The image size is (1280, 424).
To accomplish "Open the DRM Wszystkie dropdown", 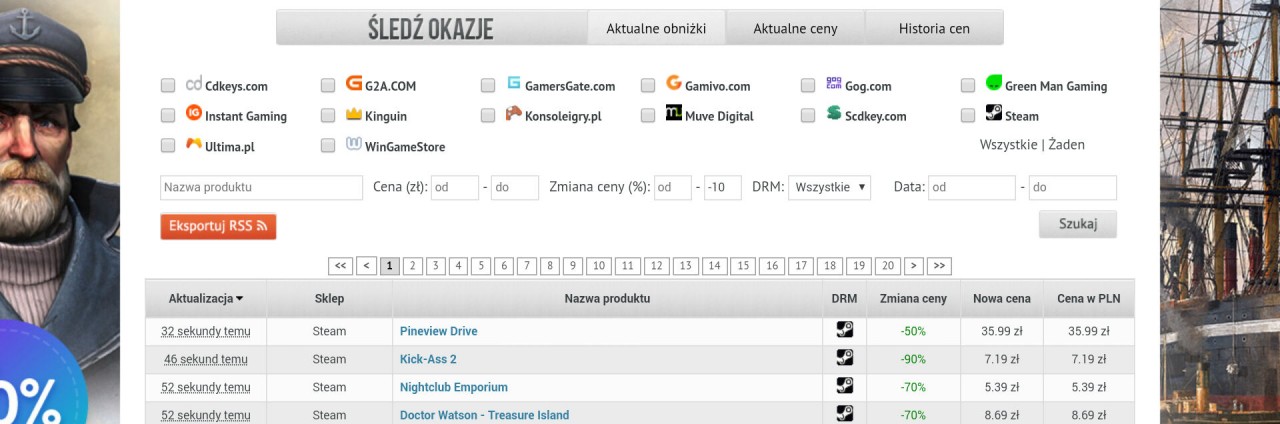I will click(x=829, y=187).
